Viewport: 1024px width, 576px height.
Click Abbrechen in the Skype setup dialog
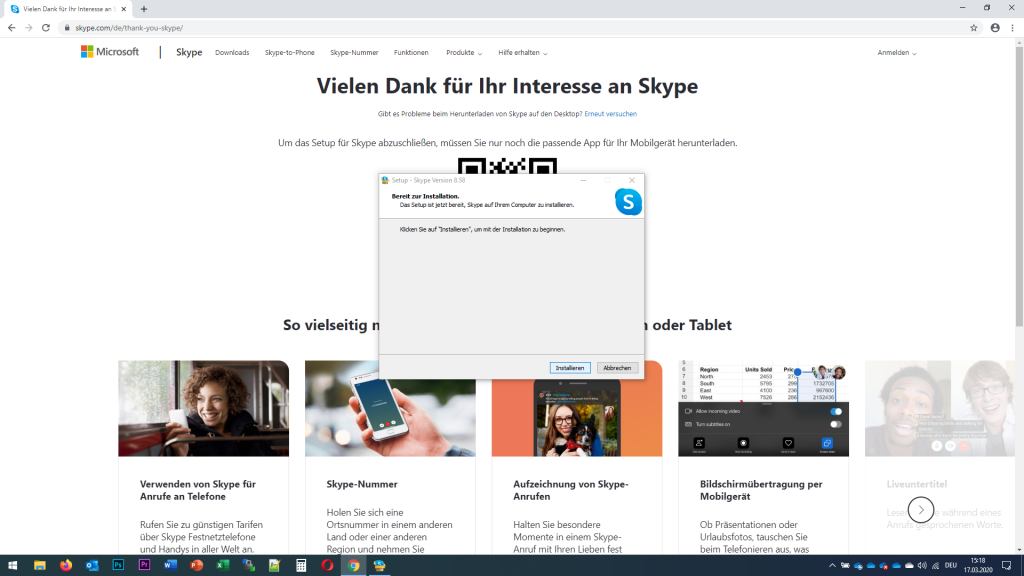point(617,368)
